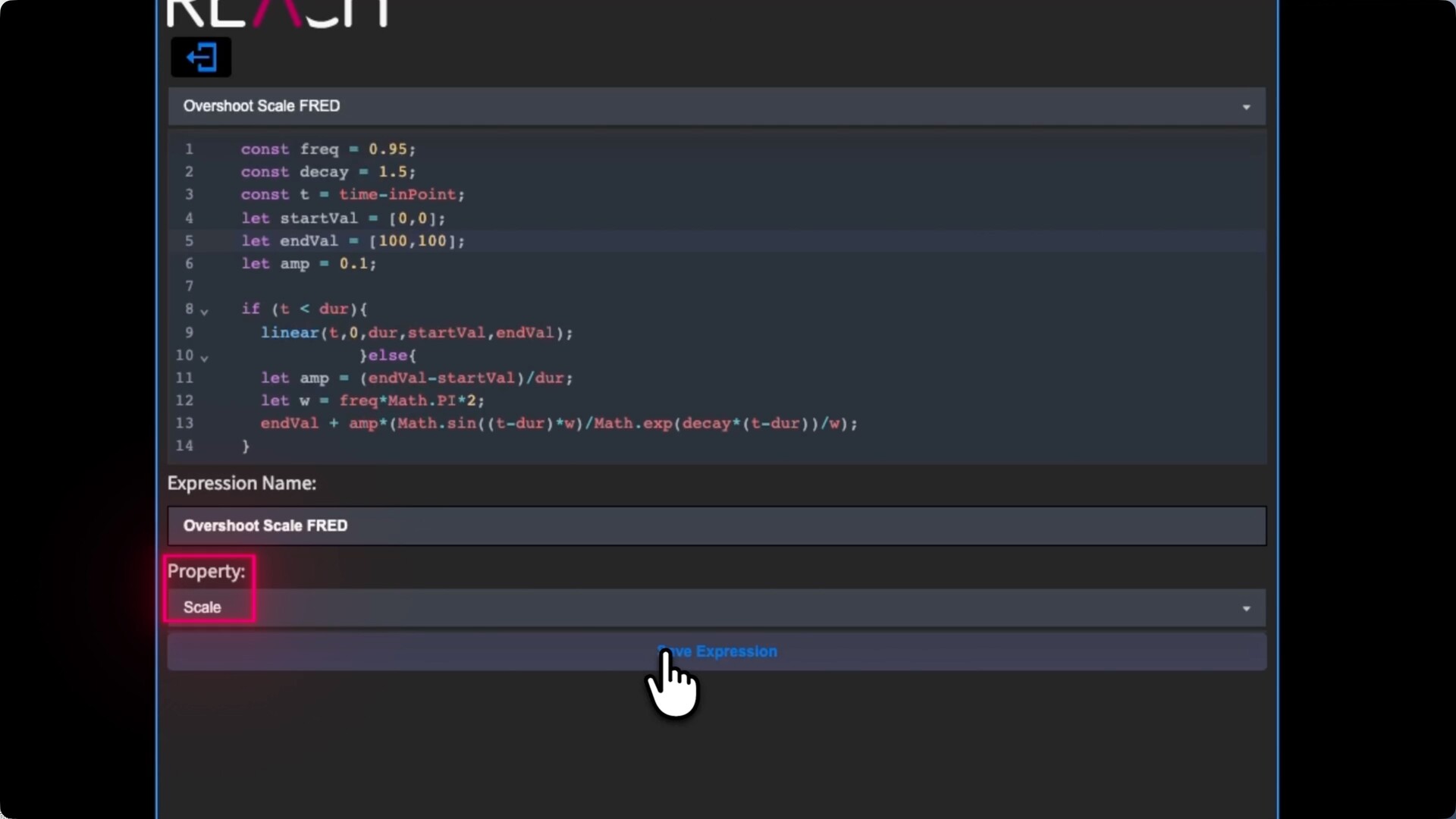Open the top Overshoot Scale FRED dropdown
Viewport: 1456px width, 819px height.
[x=716, y=106]
